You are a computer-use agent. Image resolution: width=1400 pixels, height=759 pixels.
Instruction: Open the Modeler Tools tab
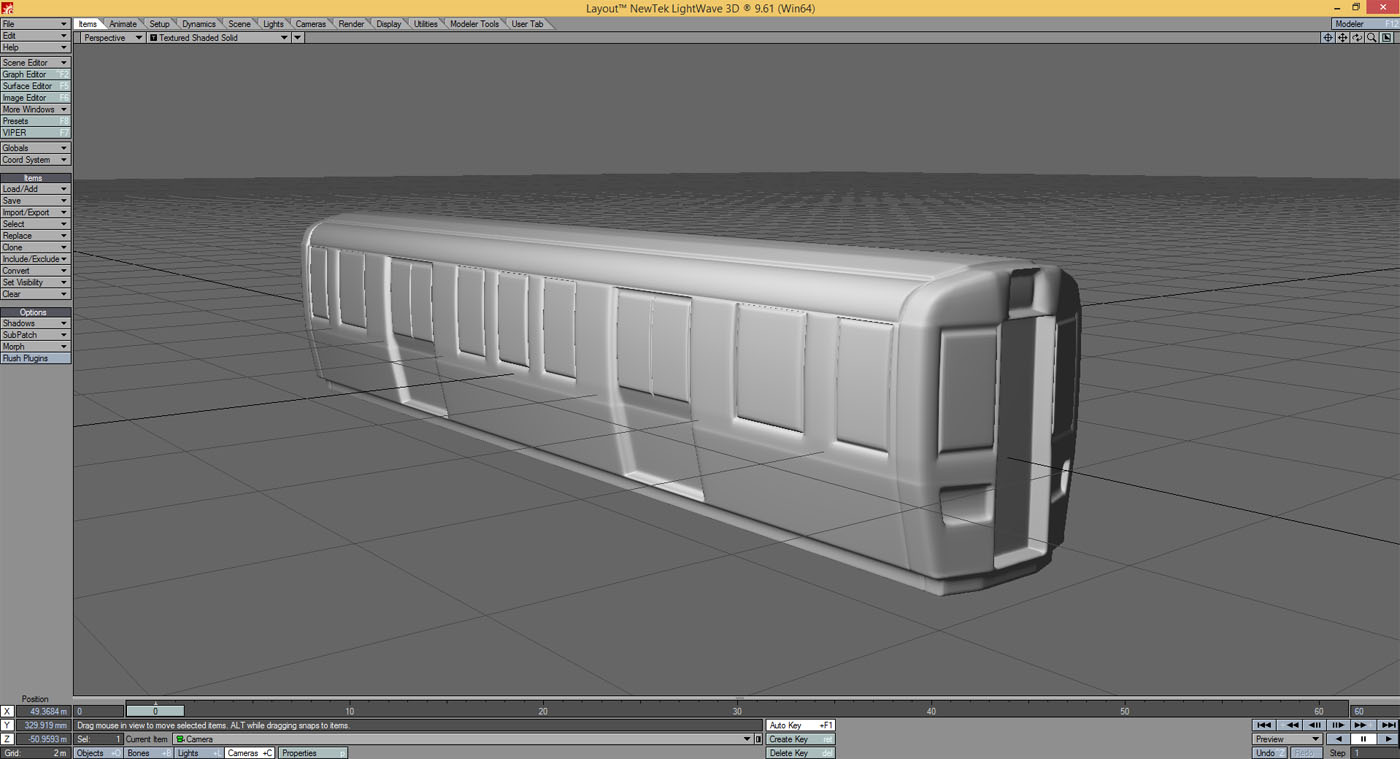coord(474,24)
